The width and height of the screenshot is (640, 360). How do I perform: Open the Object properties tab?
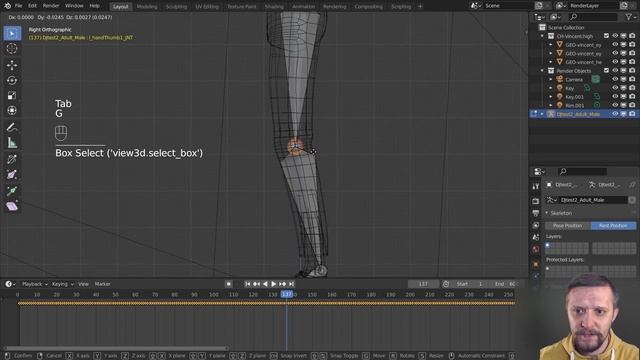click(x=536, y=264)
